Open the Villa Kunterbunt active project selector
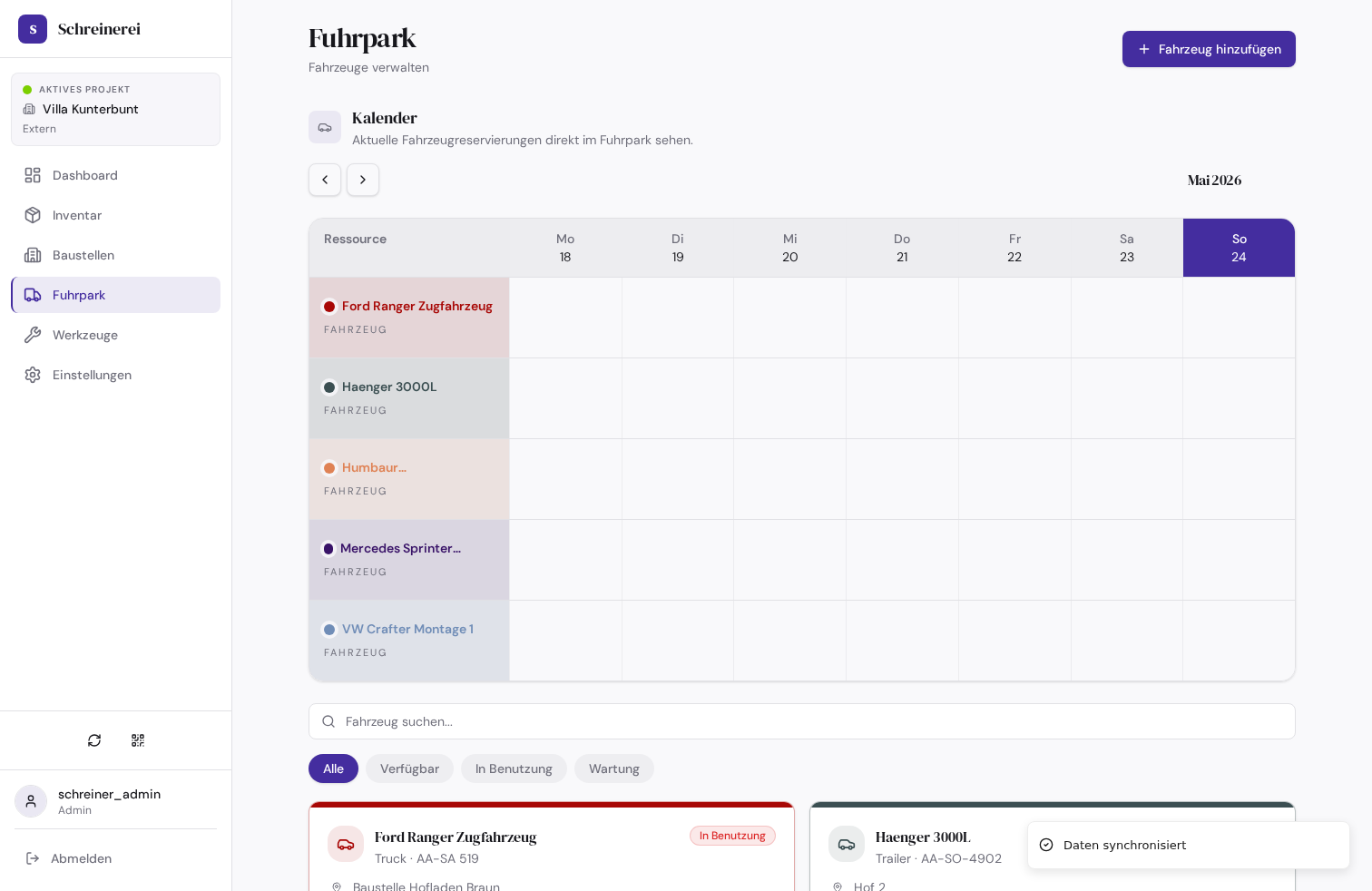Viewport: 1372px width, 891px height. (x=115, y=109)
